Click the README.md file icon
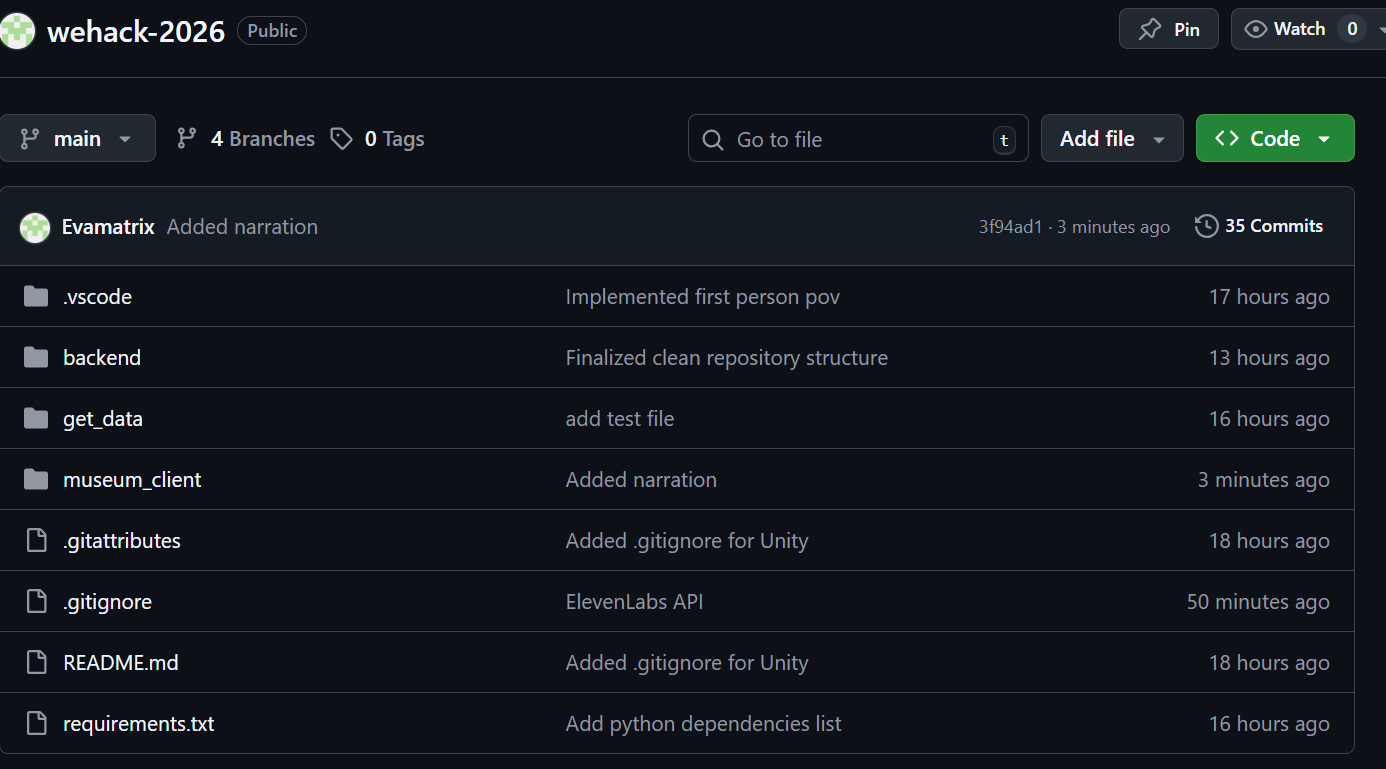This screenshot has width=1386, height=769. pyautogui.click(x=36, y=662)
